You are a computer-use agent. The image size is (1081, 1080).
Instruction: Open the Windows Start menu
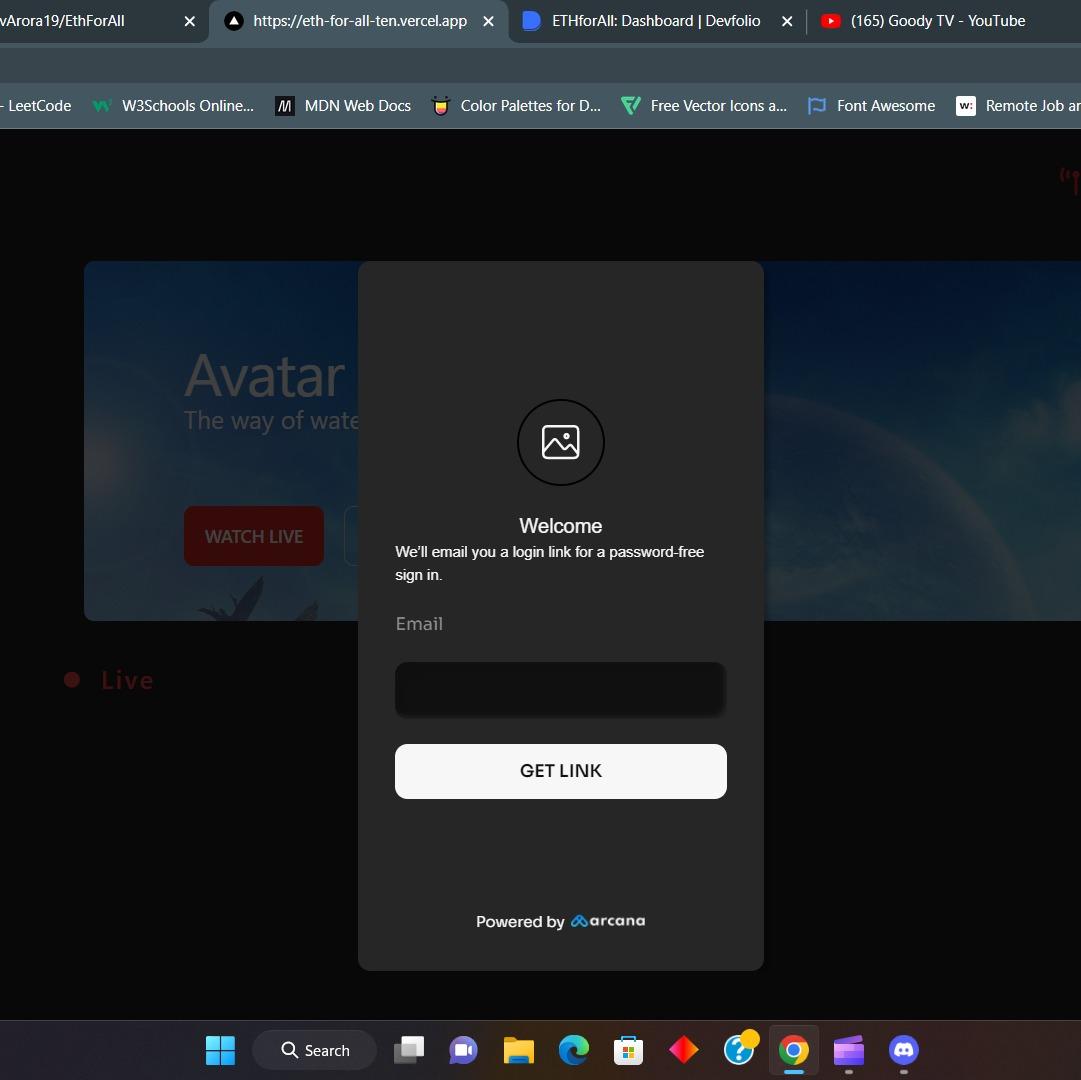(220, 1050)
